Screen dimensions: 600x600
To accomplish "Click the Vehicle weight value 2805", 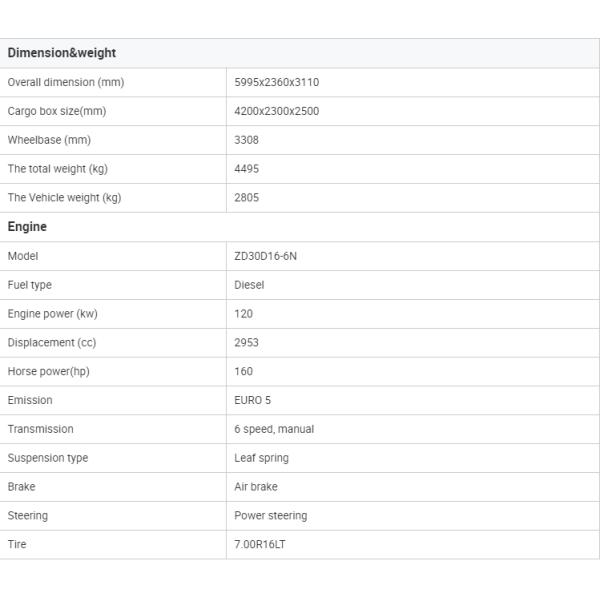I will [247, 198].
